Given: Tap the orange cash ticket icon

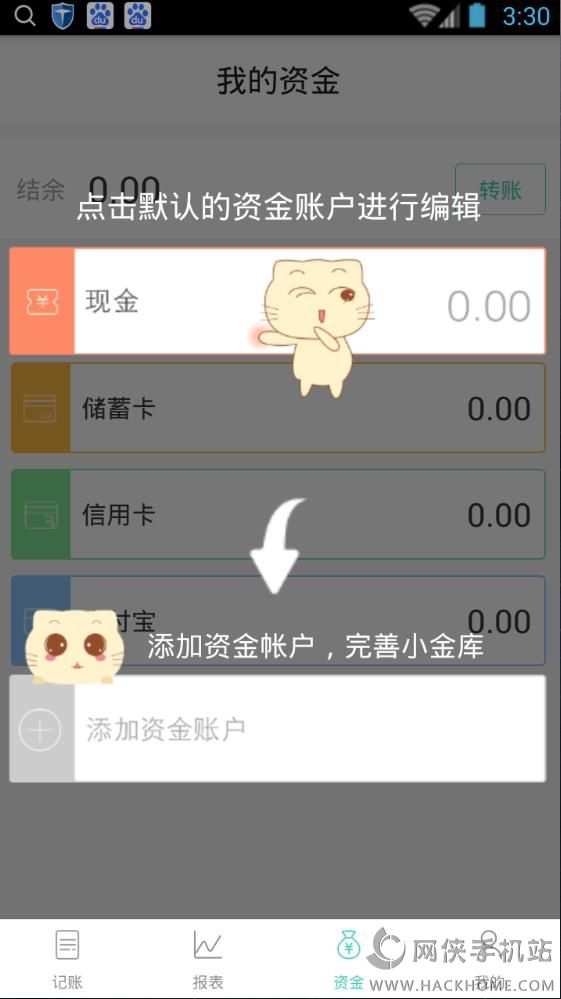Looking at the screenshot, I should (x=42, y=301).
